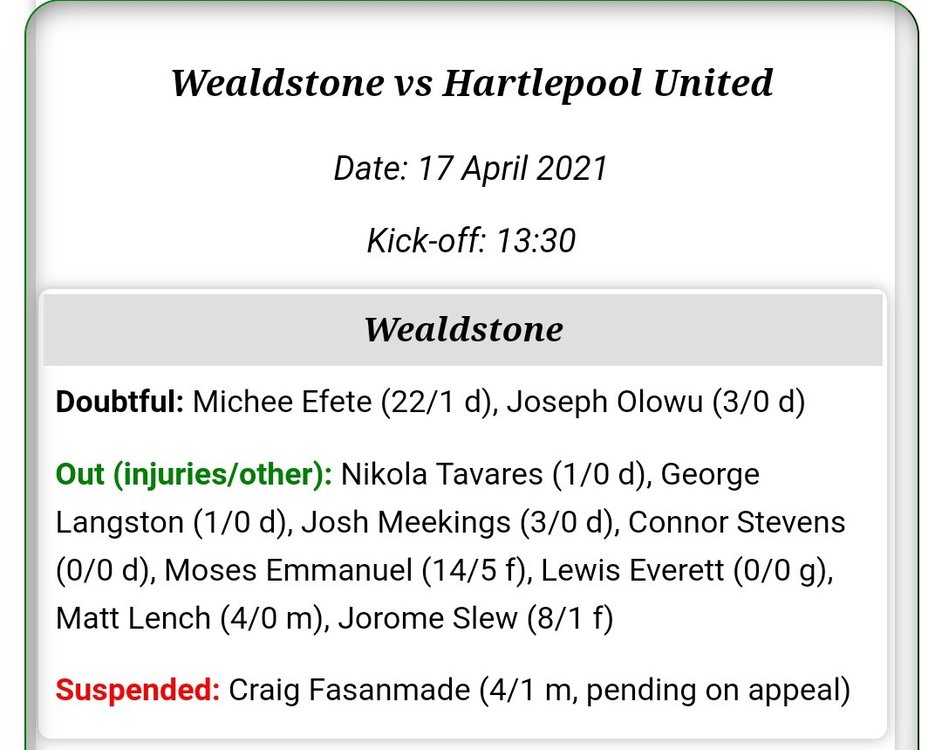Select player Josh Meekings
942x750 pixels.
point(406,522)
